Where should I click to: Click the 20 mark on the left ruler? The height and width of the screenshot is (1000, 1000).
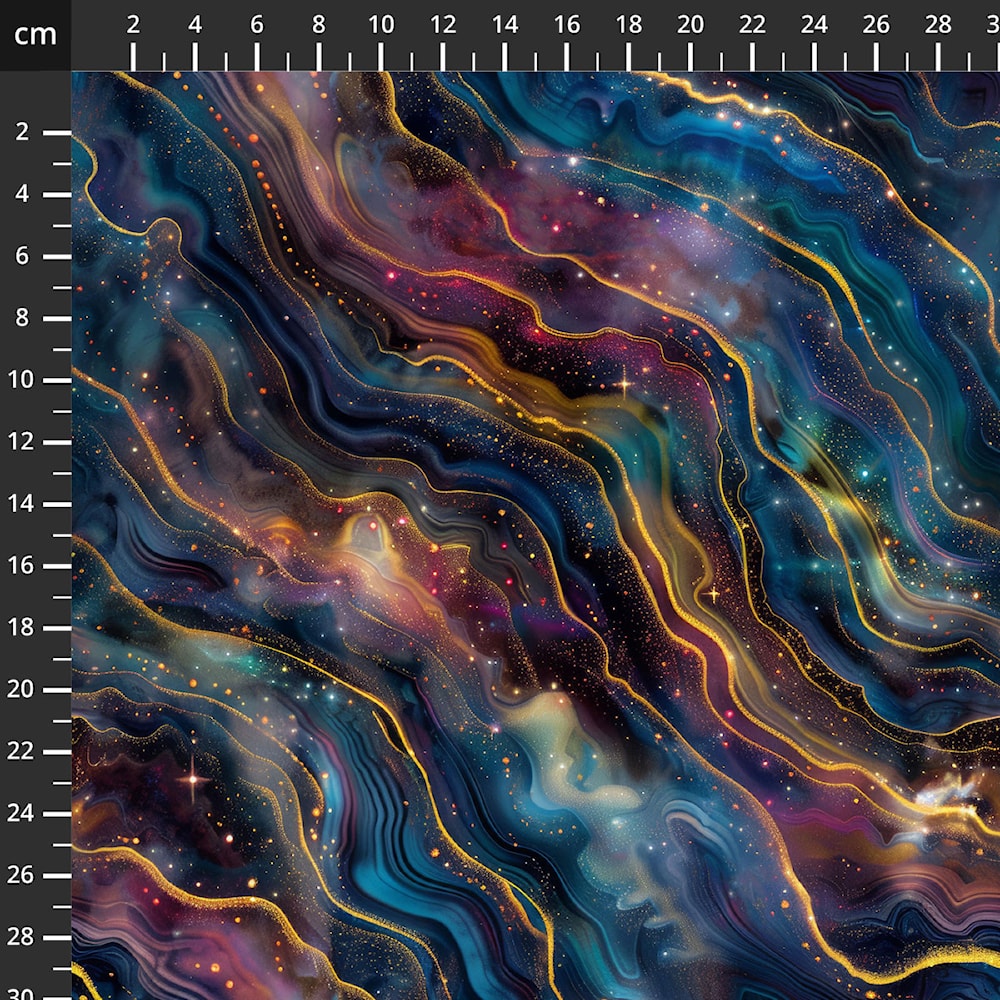pyautogui.click(x=23, y=690)
